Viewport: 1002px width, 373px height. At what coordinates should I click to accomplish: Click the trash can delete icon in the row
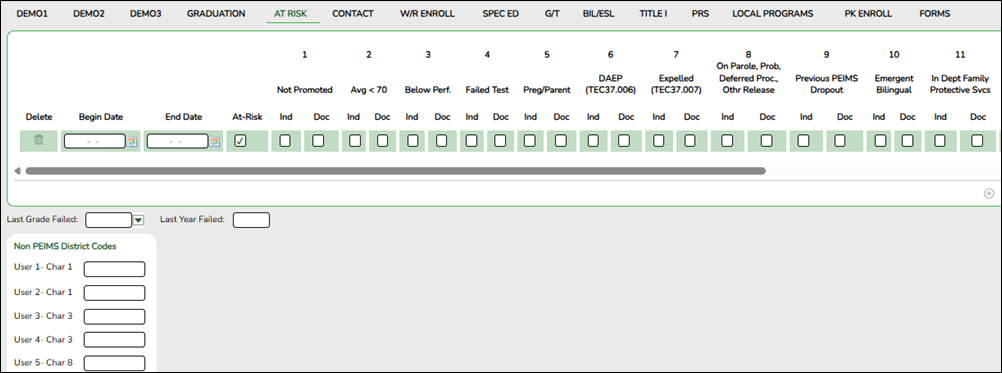coord(38,141)
